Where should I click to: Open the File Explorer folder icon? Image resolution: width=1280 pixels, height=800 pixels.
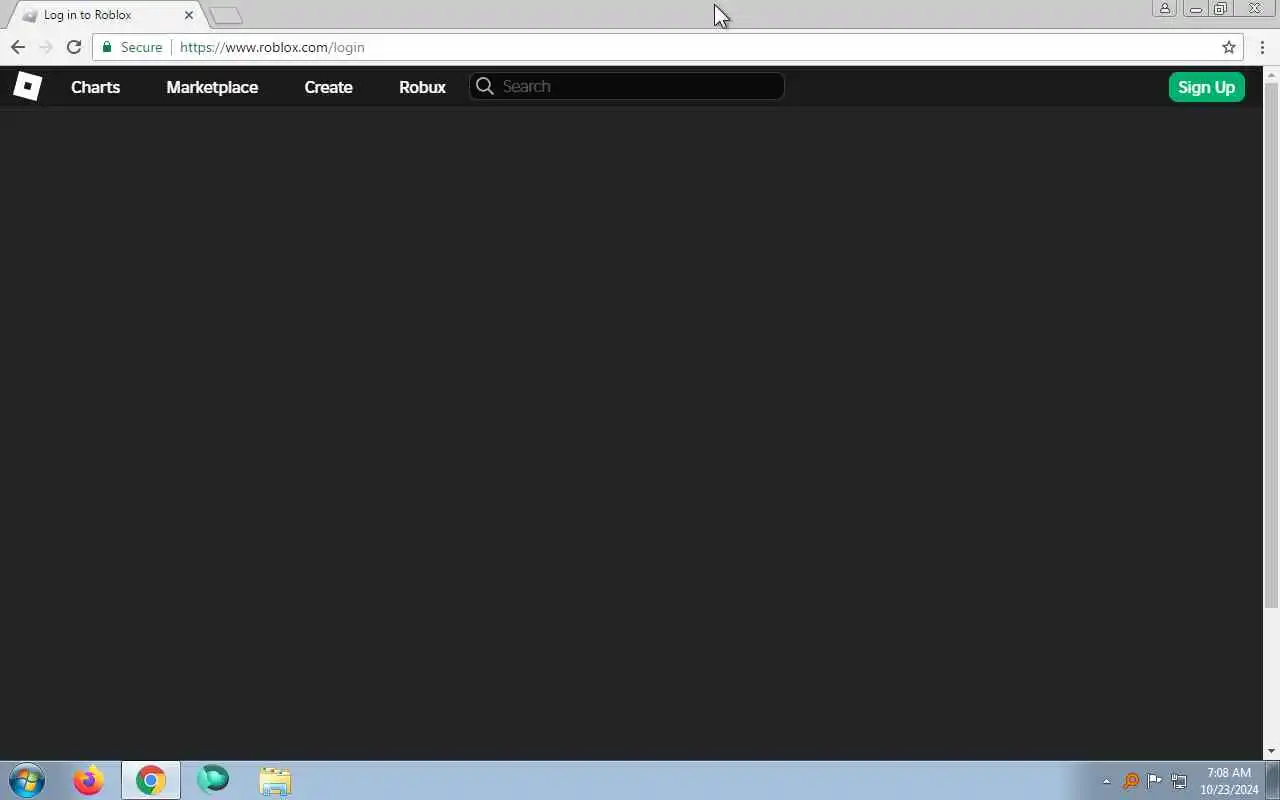pyautogui.click(x=275, y=780)
